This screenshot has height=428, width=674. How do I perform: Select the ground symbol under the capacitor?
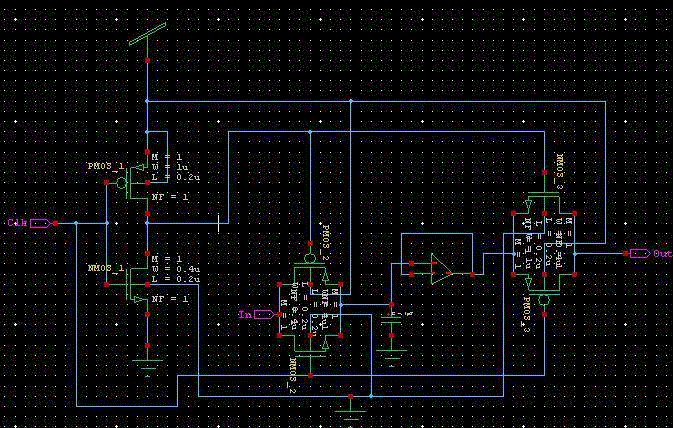tap(392, 353)
